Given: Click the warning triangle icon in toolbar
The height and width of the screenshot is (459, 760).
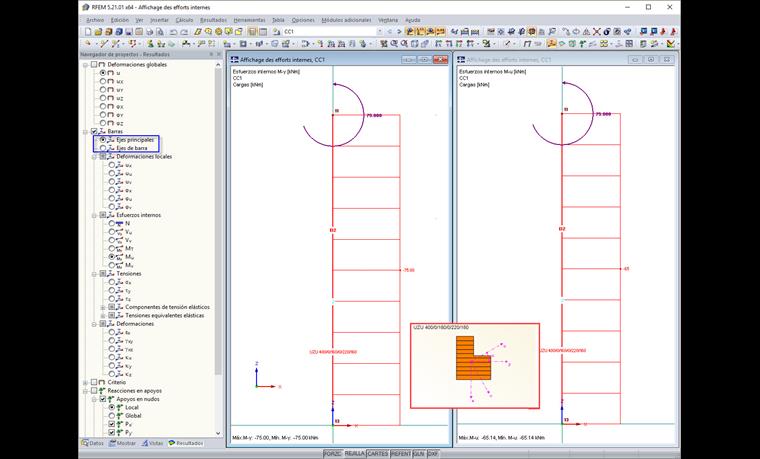Looking at the screenshot, I should (x=586, y=32).
